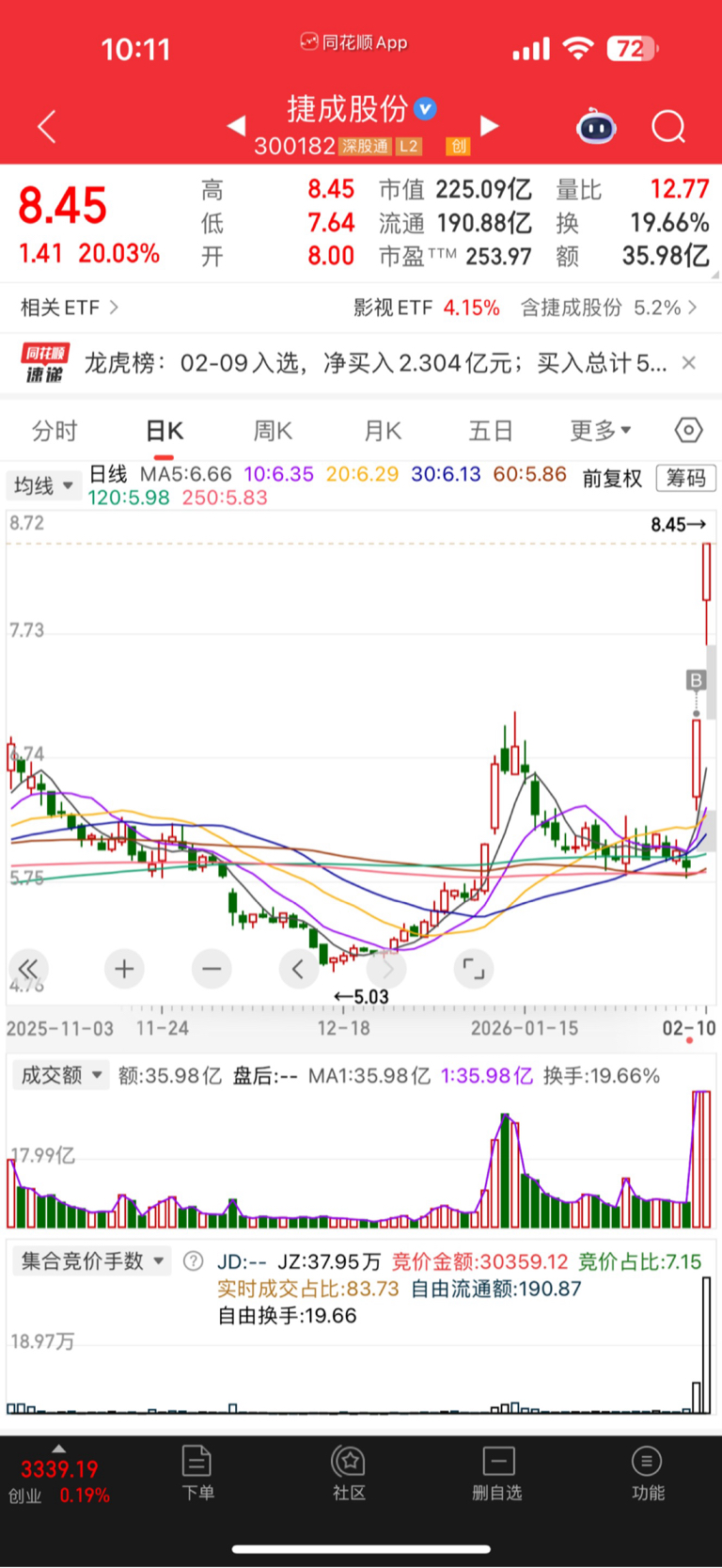This screenshot has height=1568, width=722.
Task: Dismiss the 龙虎榜 news banner
Action: point(689,363)
